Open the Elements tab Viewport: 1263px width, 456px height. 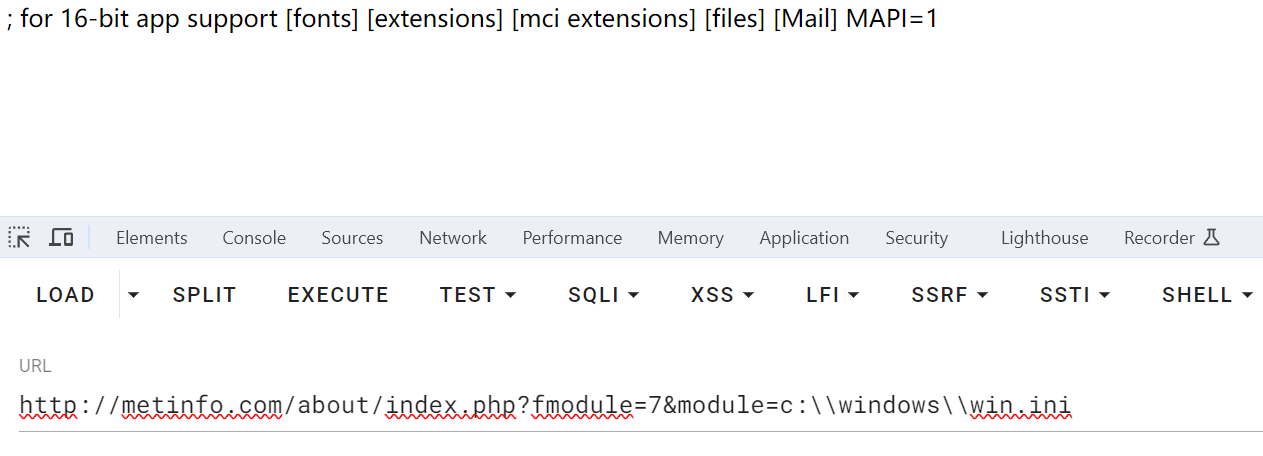[x=151, y=238]
